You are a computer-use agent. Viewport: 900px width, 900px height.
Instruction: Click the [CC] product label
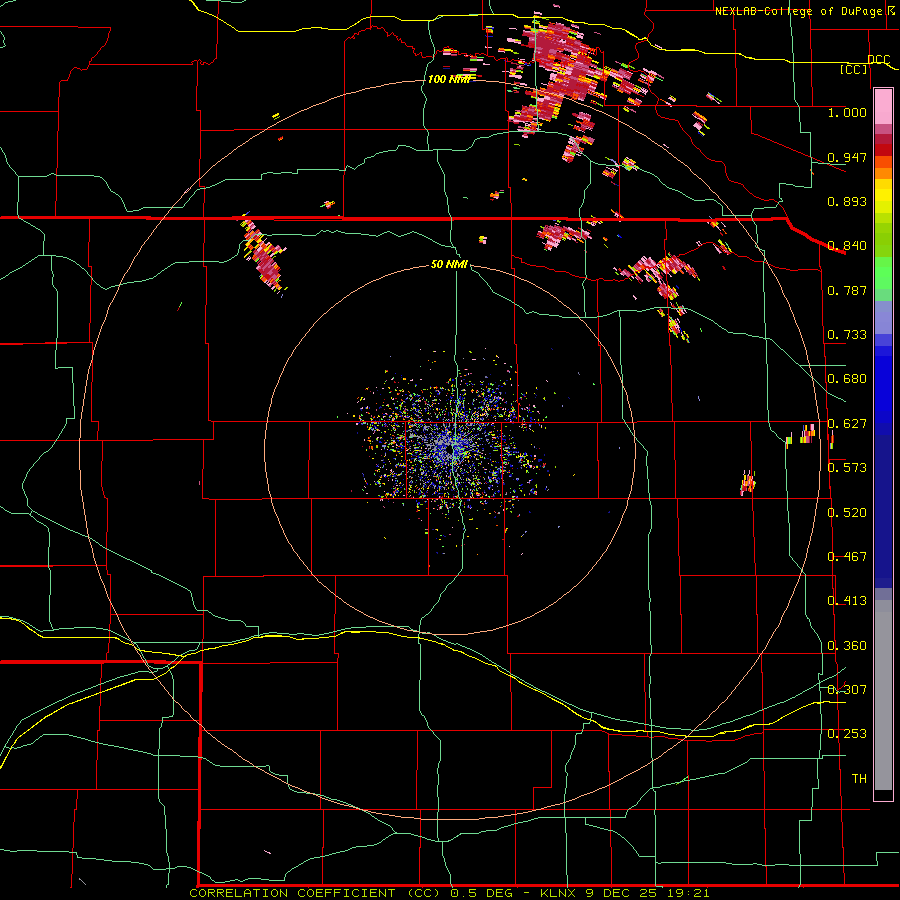point(854,69)
